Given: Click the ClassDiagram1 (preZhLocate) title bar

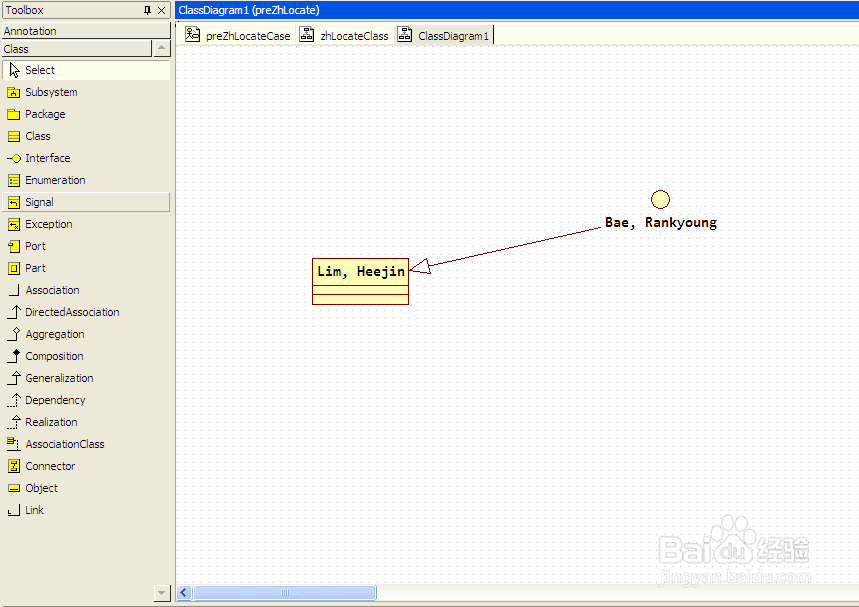Looking at the screenshot, I should coord(517,10).
